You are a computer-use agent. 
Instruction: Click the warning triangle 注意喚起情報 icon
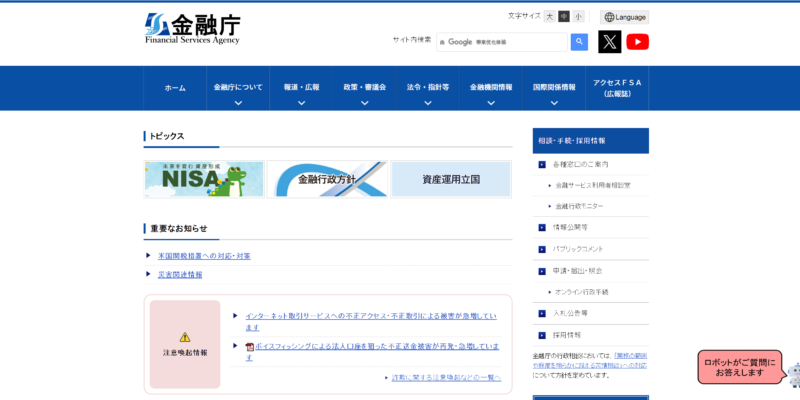(185, 337)
